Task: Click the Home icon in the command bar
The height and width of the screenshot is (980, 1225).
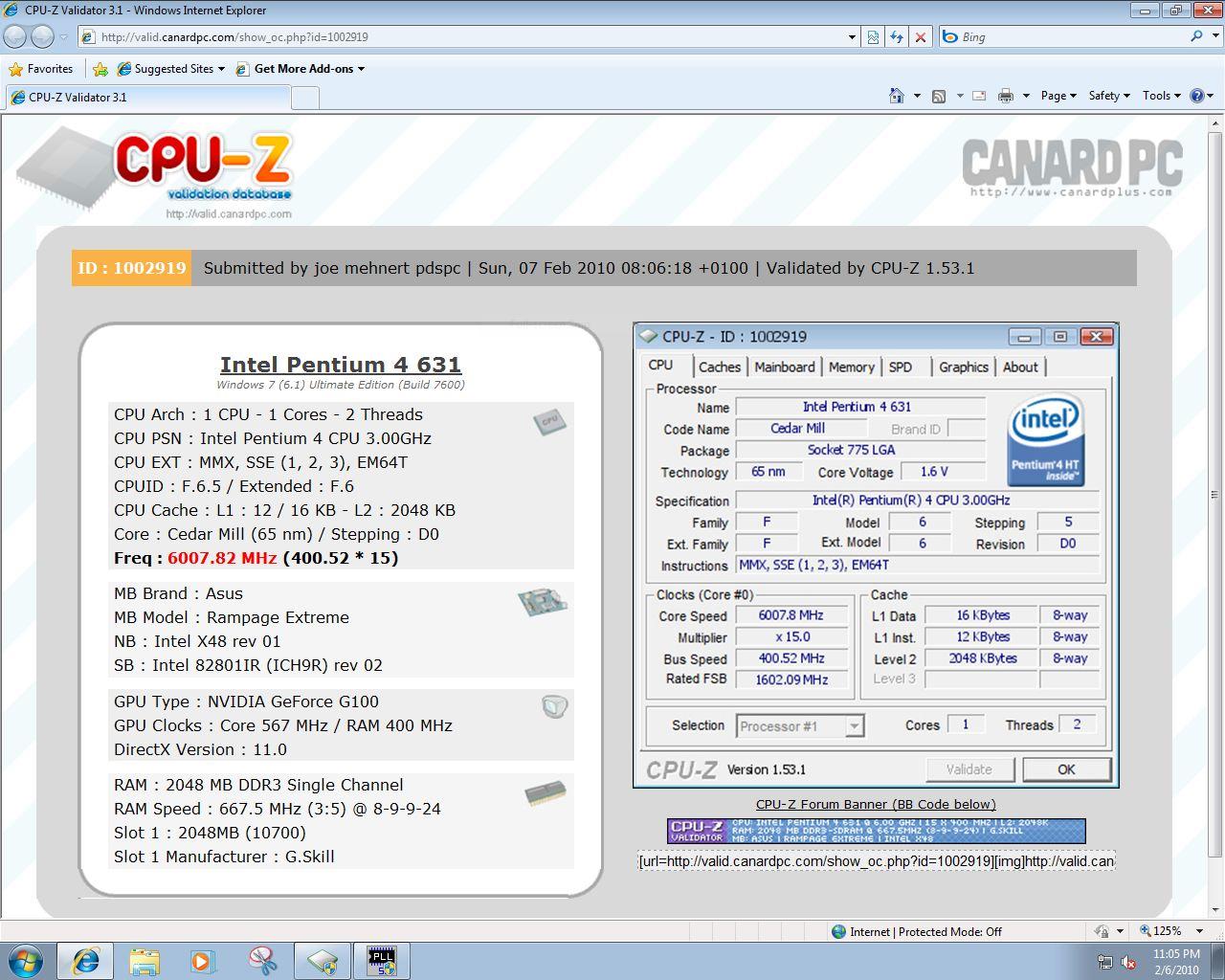Action: tap(897, 96)
